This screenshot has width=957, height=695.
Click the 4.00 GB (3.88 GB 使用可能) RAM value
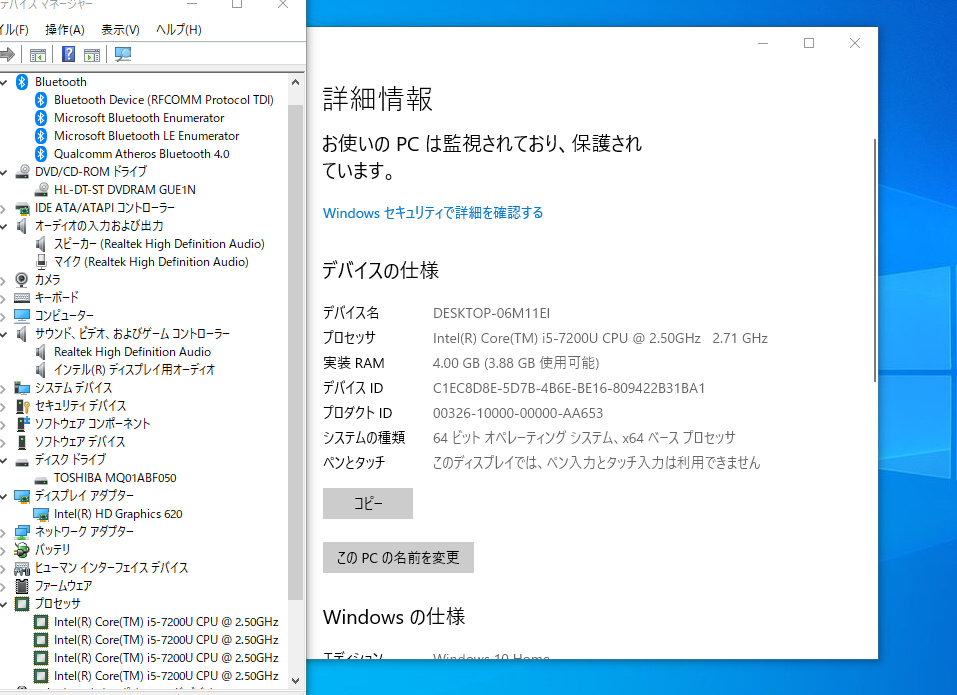tap(516, 363)
